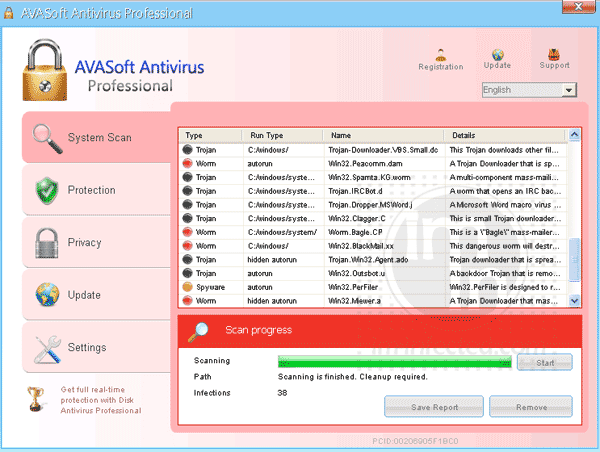Click the threat list scrollbar thumb
Screen dimensions: 600x452
(x=574, y=259)
